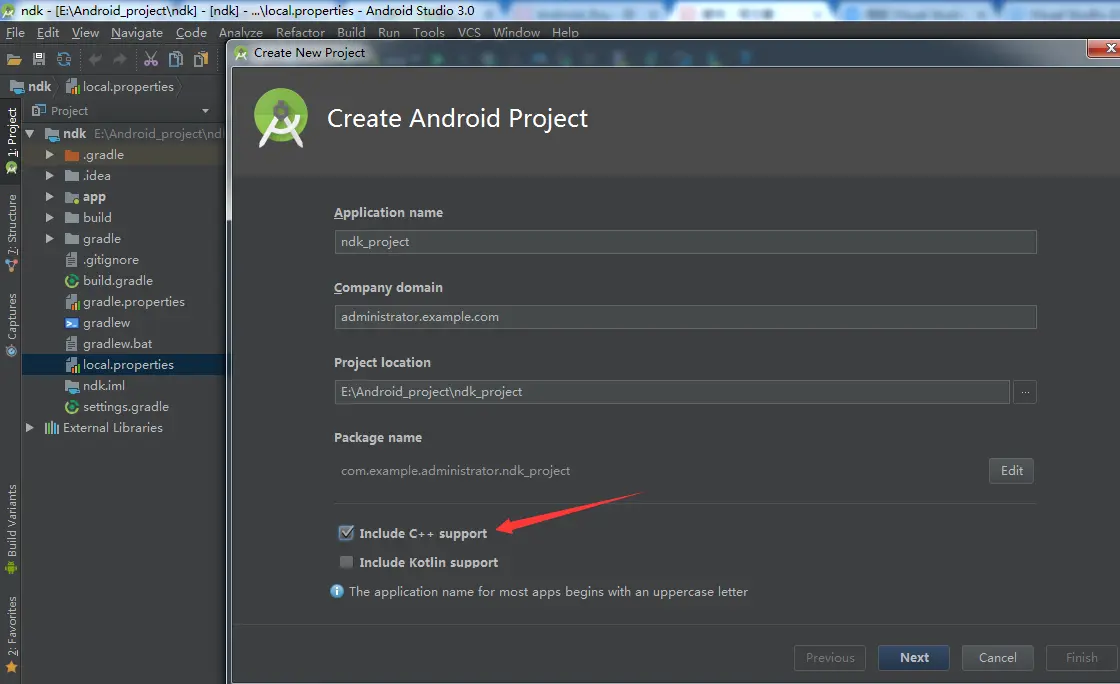Click the Previous button
This screenshot has height=684, width=1120.
[830, 658]
